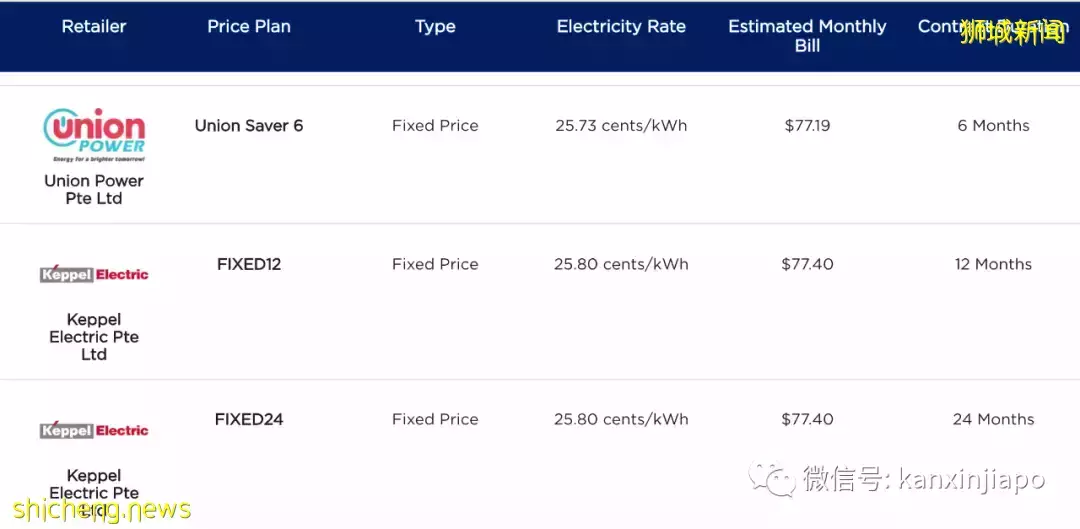Click the $77.40 bill in FIXED12 row
Screen dimensions: 1080x529
coord(807,264)
